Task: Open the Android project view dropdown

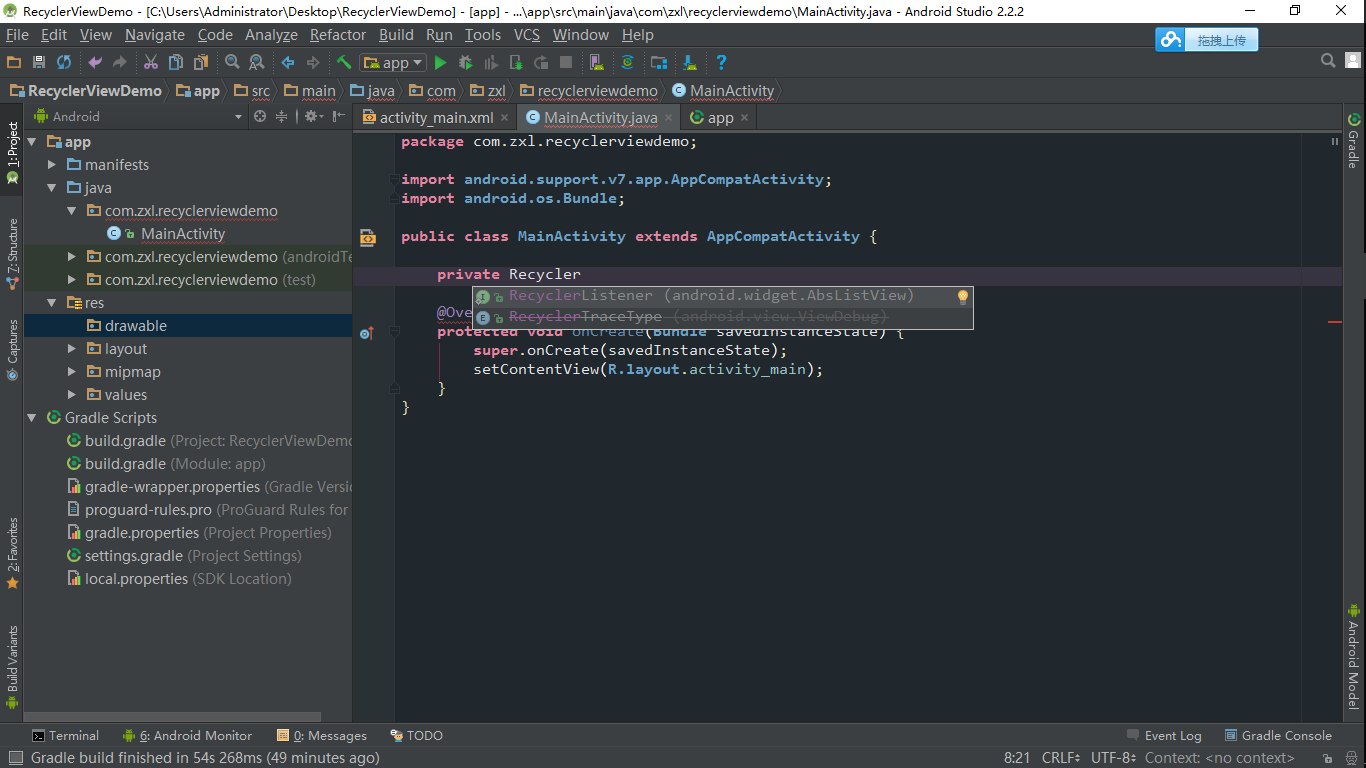Action: point(138,116)
